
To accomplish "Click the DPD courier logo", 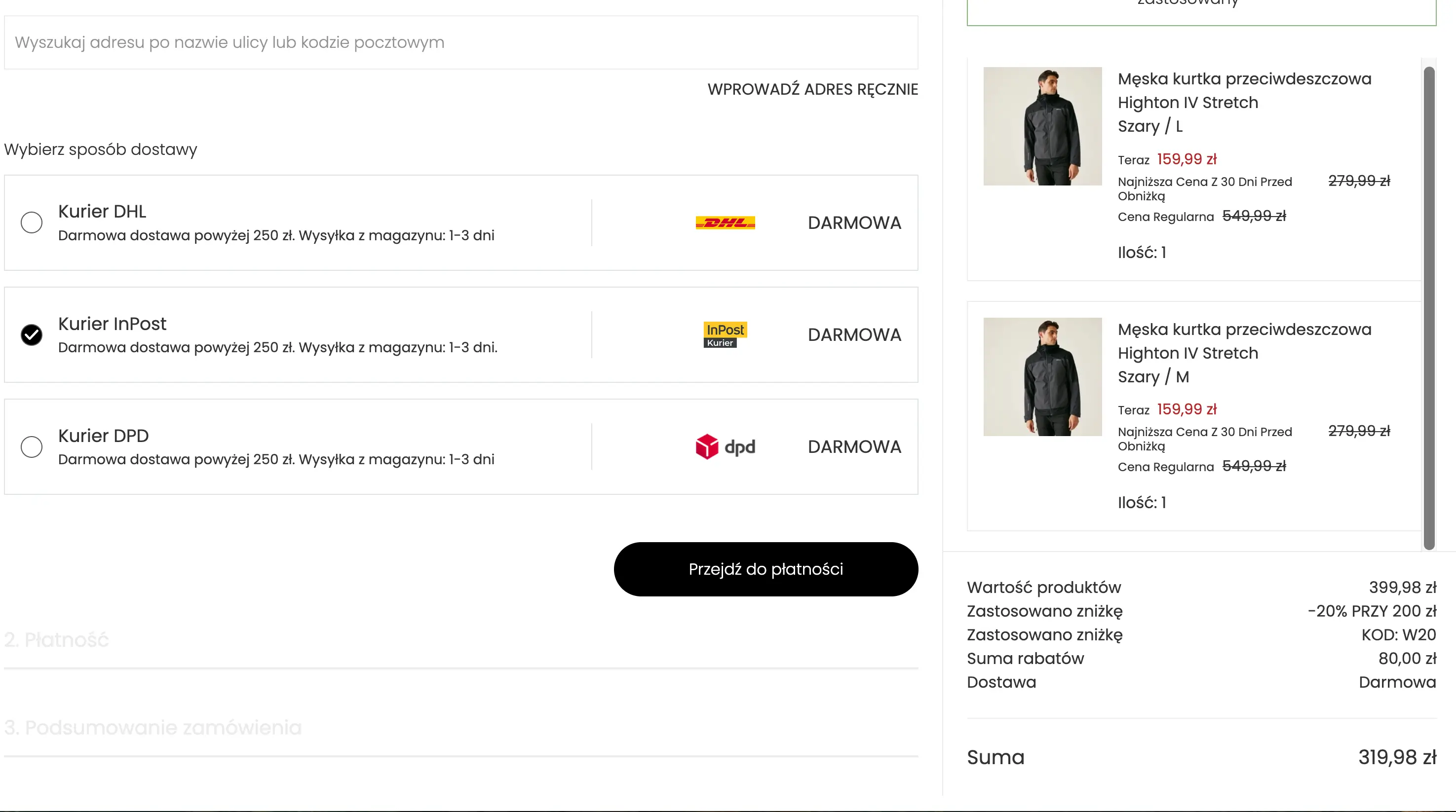I will [725, 446].
